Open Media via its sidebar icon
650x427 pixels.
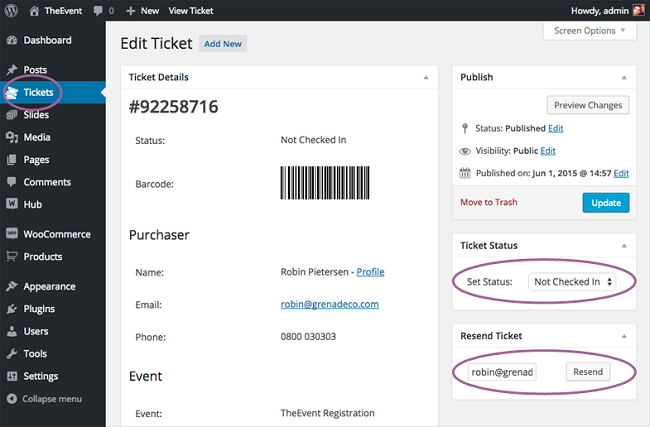tap(12, 137)
